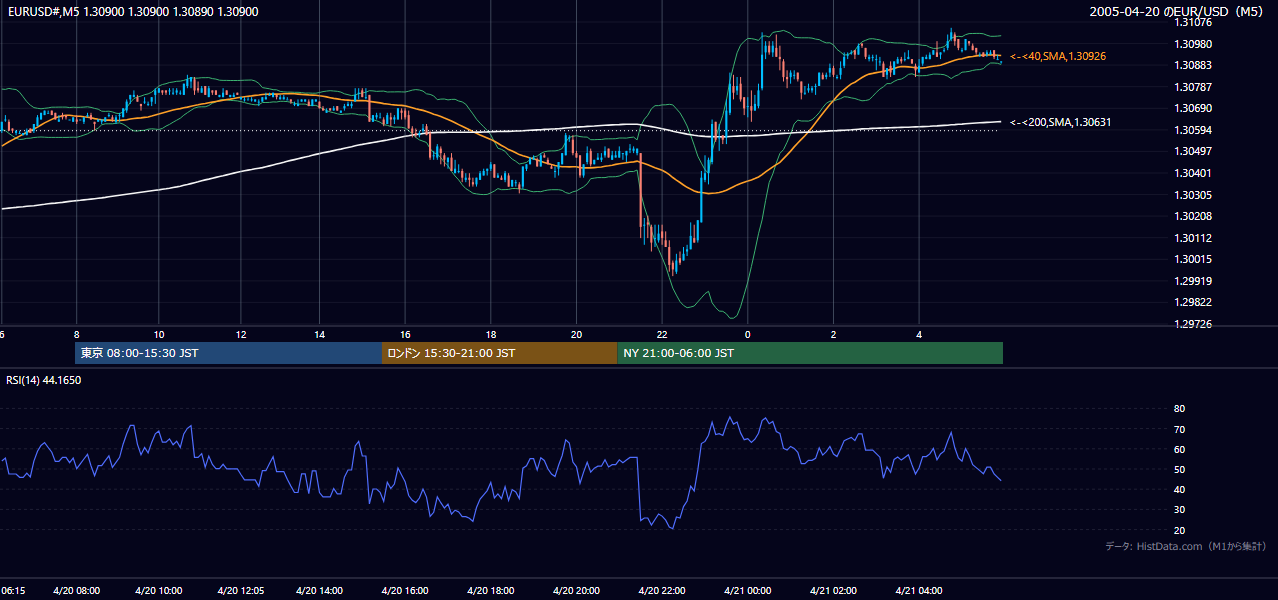
Task: Click hour label 22 under price chart
Action: point(662,334)
